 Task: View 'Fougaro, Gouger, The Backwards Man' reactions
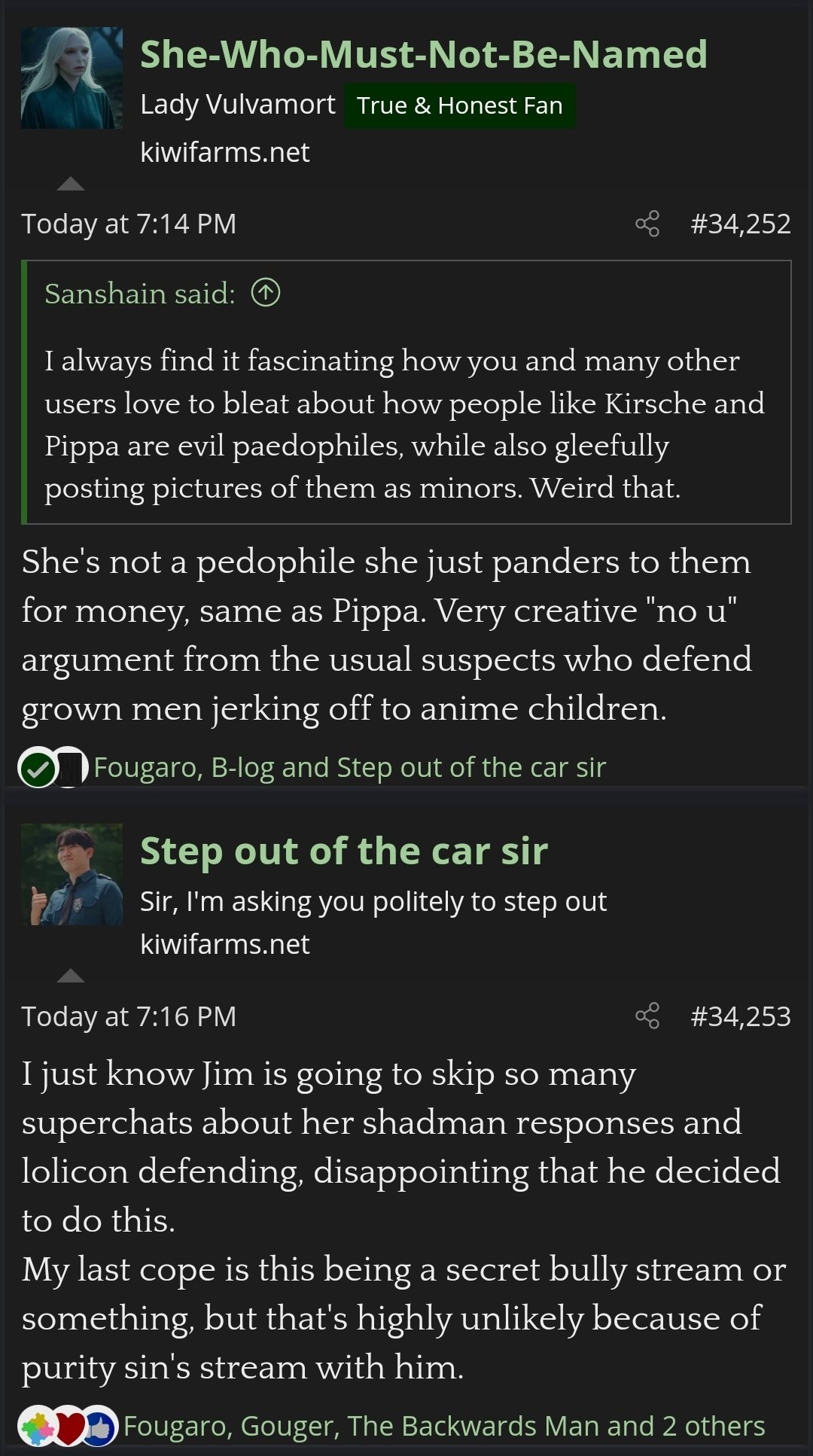click(444, 1425)
